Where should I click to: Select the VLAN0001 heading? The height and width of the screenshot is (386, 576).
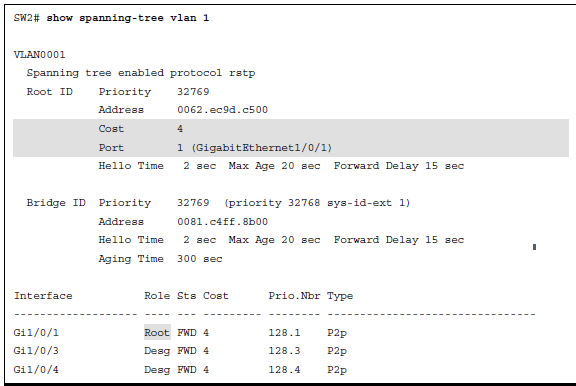(x=39, y=55)
